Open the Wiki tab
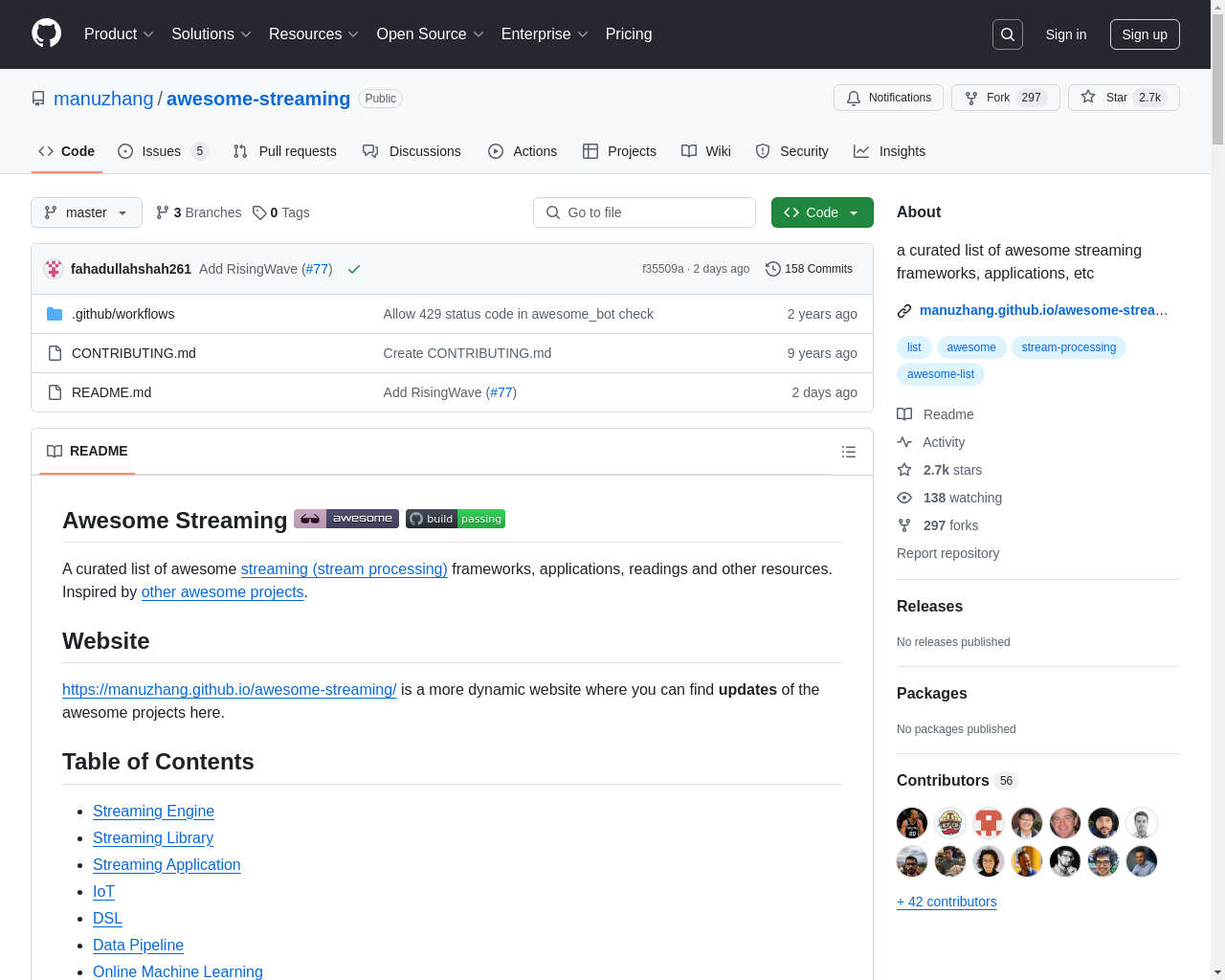Viewport: 1225px width, 980px height. click(706, 151)
